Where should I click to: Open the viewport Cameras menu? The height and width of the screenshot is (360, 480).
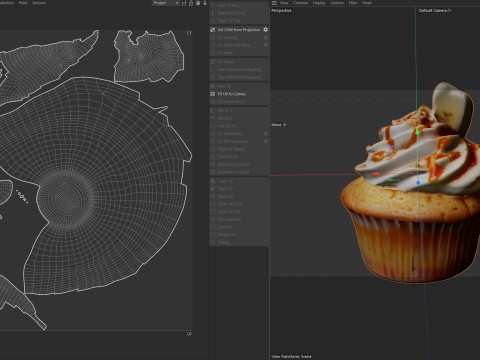(300, 3)
